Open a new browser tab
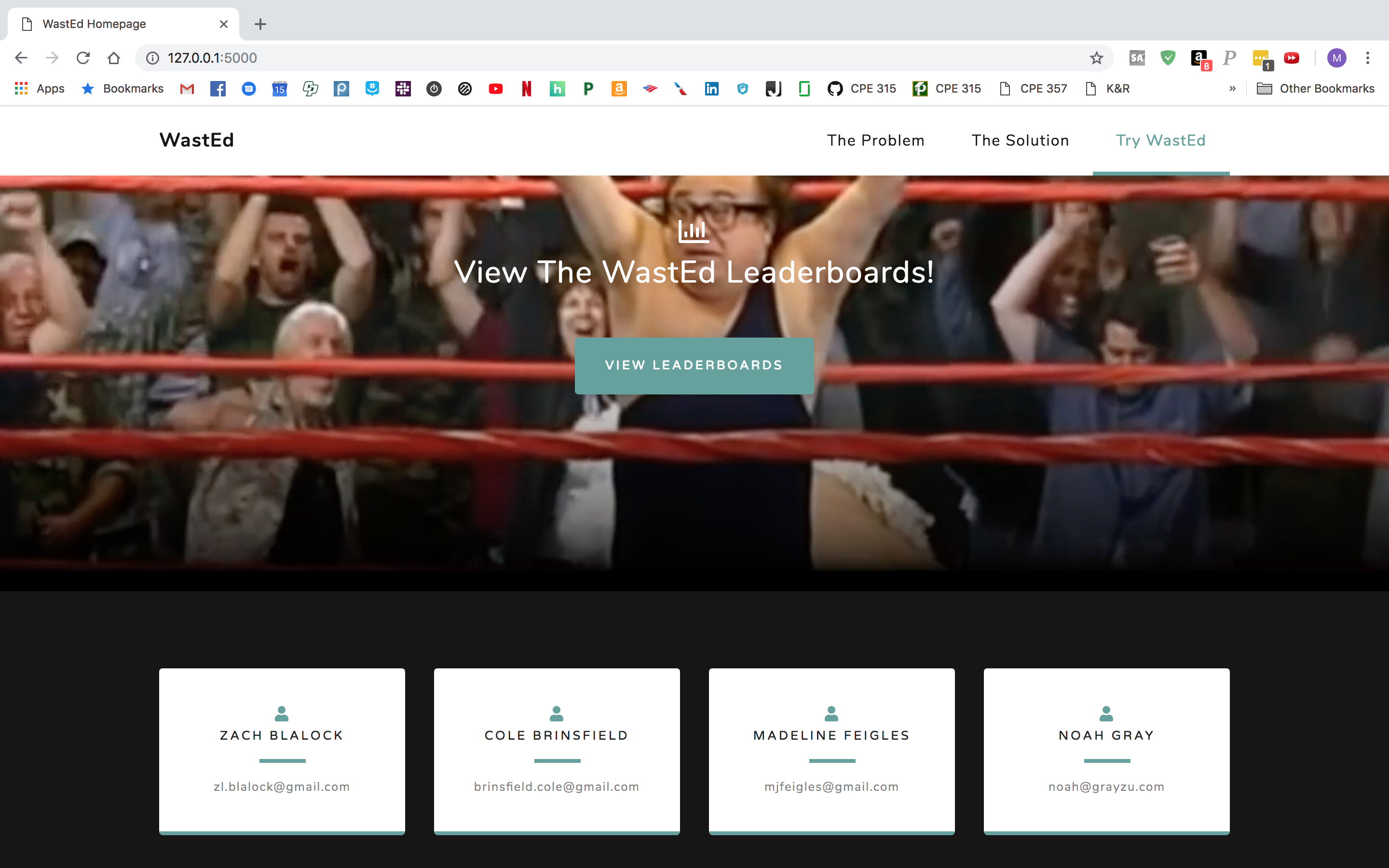Screen dimensions: 1389x868 coord(260,24)
